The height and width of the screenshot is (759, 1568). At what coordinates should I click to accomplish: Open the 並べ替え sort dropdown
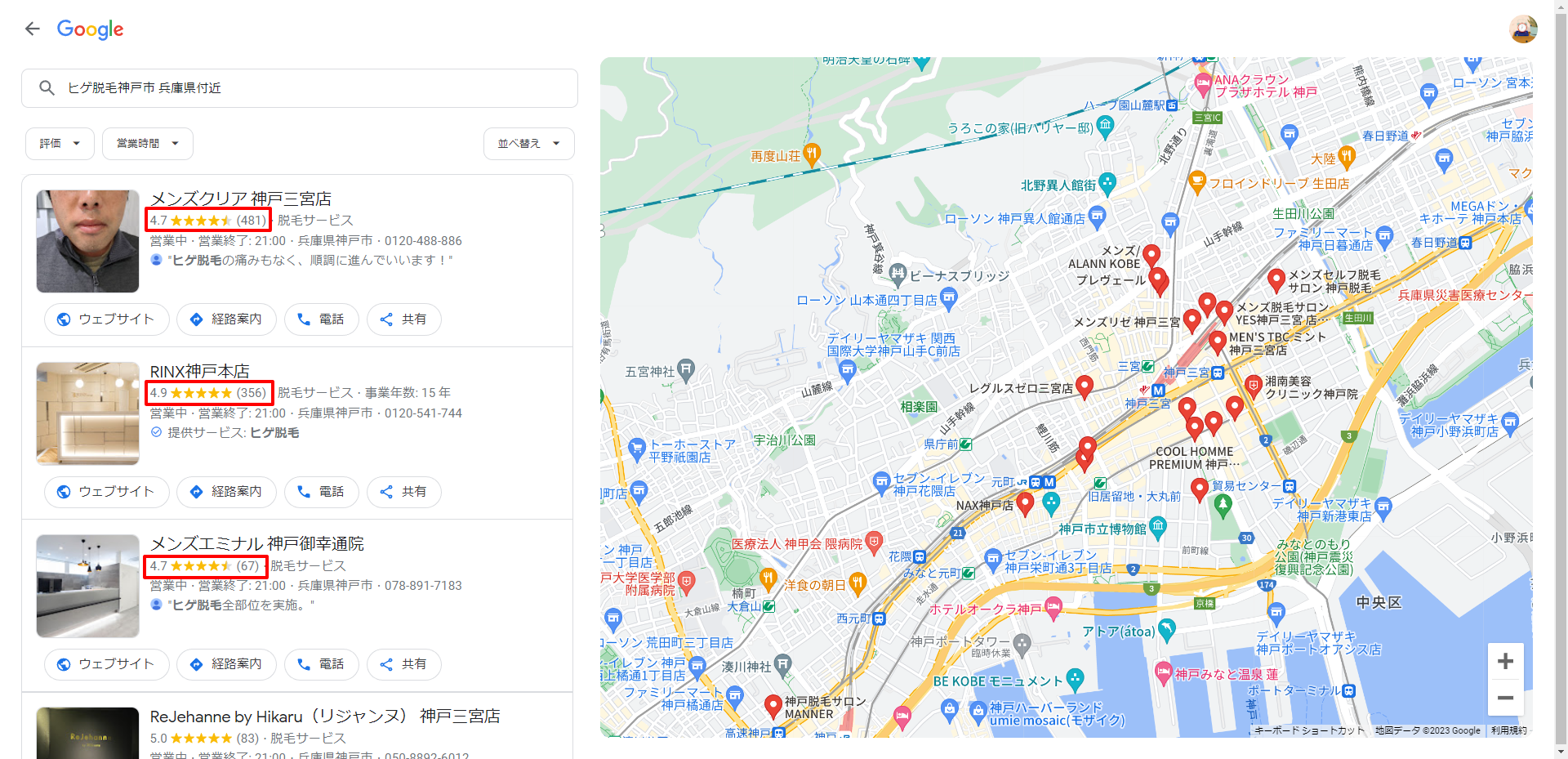529,143
